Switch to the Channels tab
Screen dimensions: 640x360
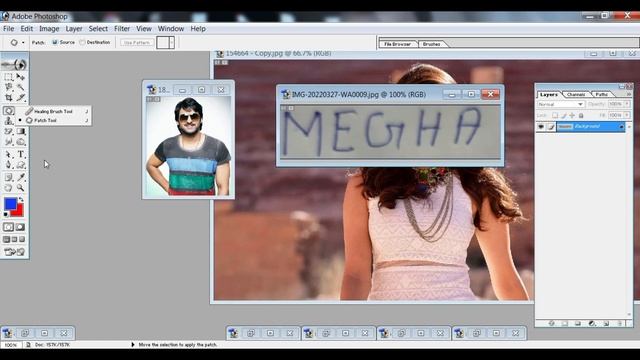pos(576,94)
